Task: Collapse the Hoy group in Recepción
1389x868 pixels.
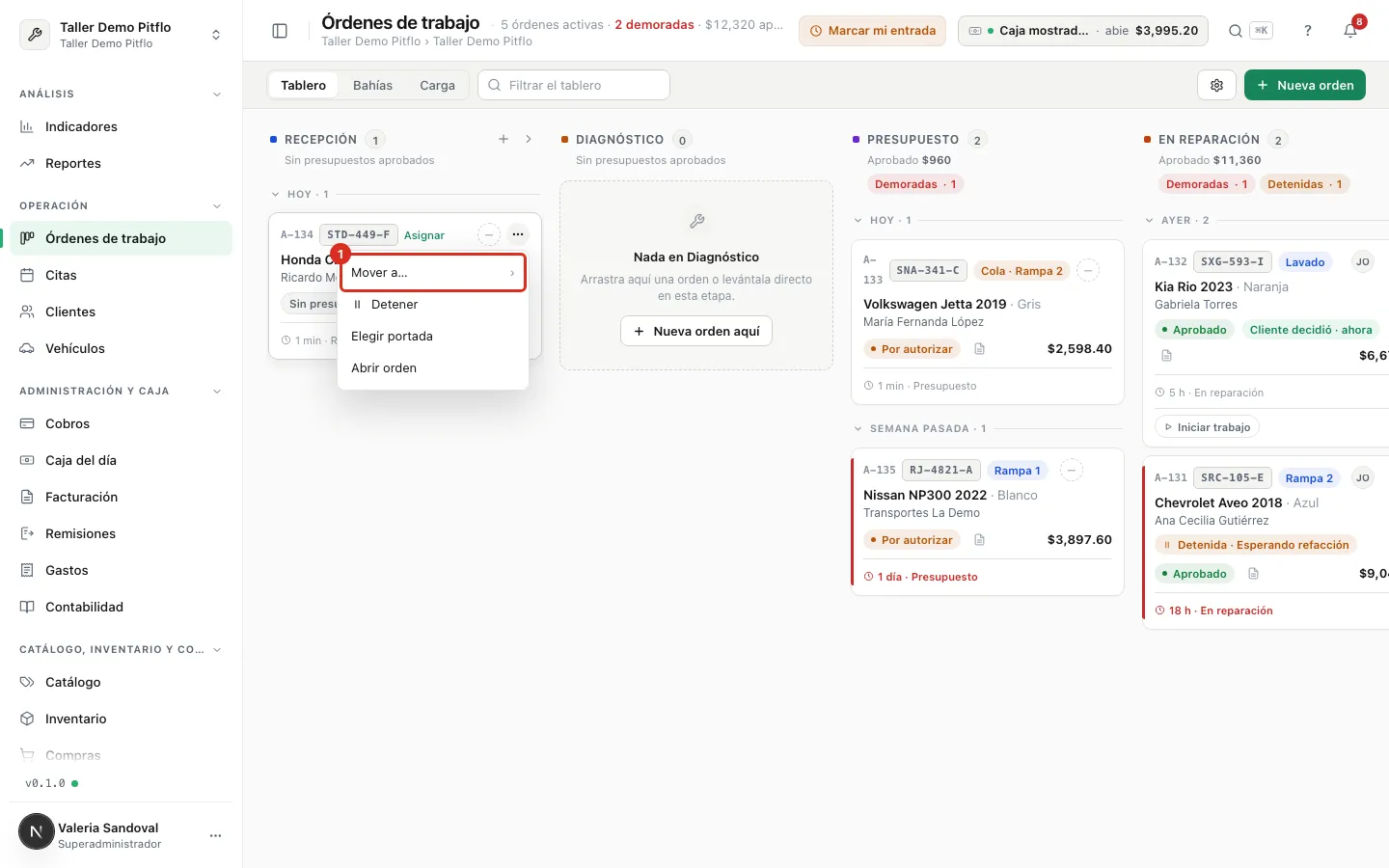Action: [x=276, y=195]
